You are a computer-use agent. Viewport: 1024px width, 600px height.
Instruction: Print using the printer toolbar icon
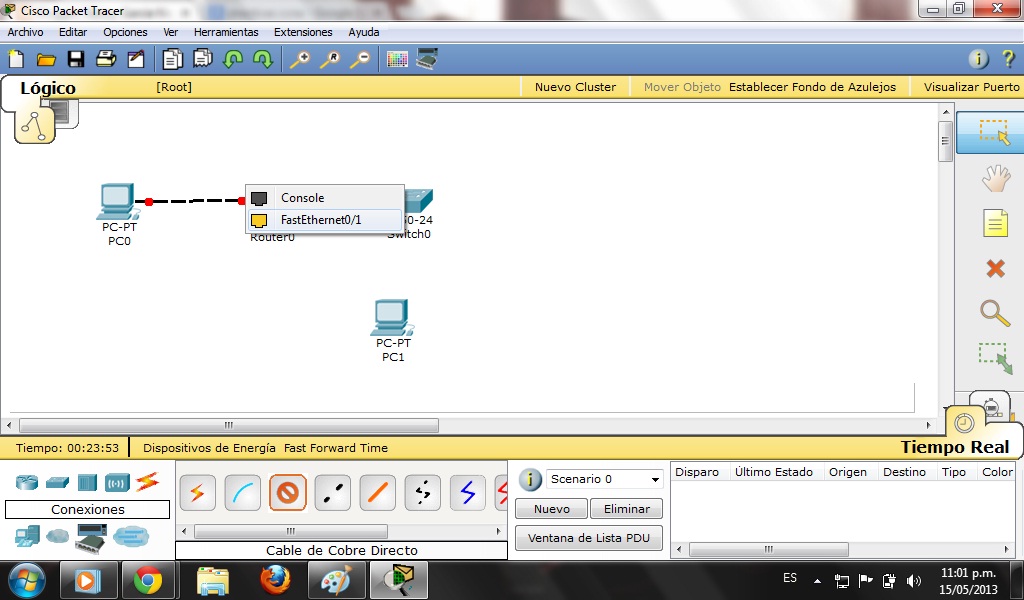[106, 59]
